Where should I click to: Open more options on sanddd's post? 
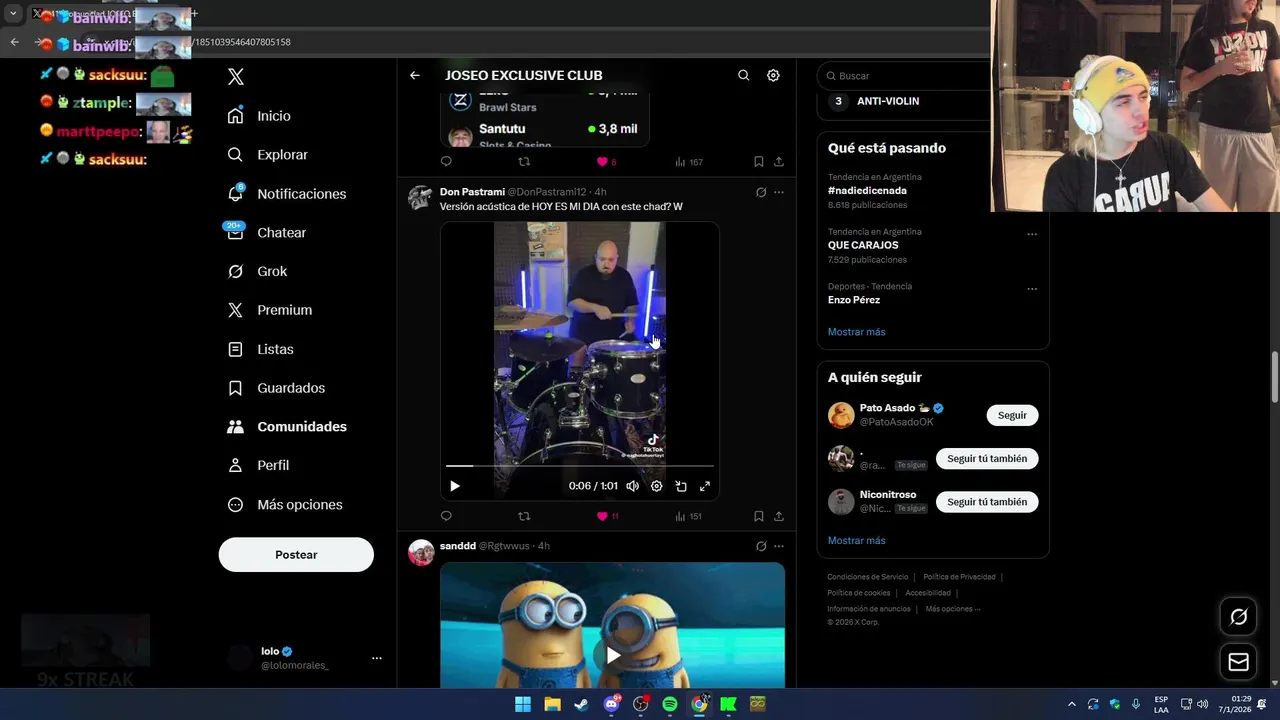[779, 546]
